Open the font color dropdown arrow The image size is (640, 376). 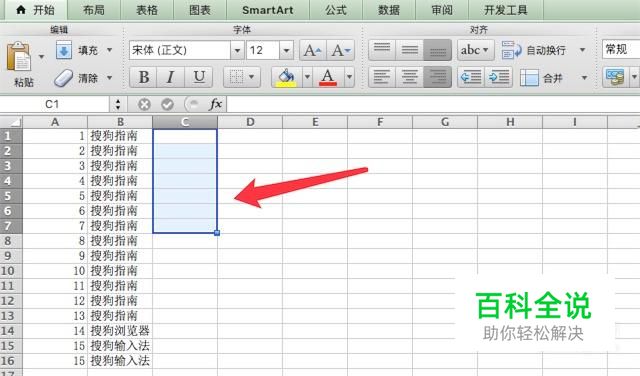tap(349, 77)
